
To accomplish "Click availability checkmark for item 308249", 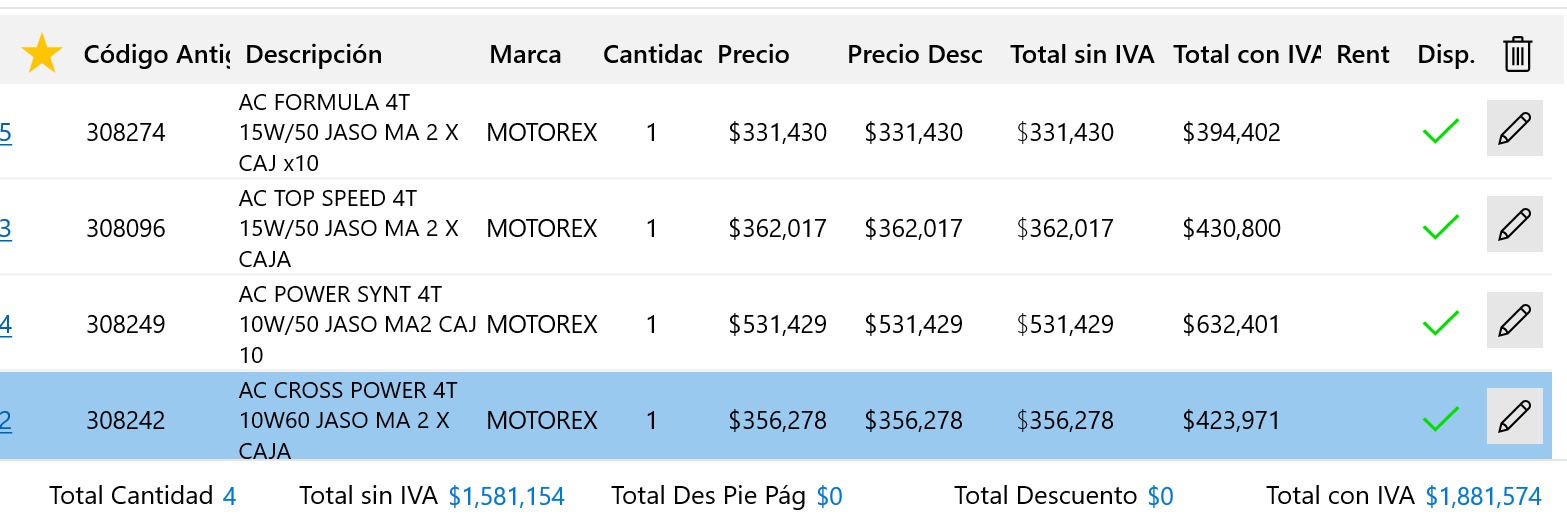I will point(1440,324).
